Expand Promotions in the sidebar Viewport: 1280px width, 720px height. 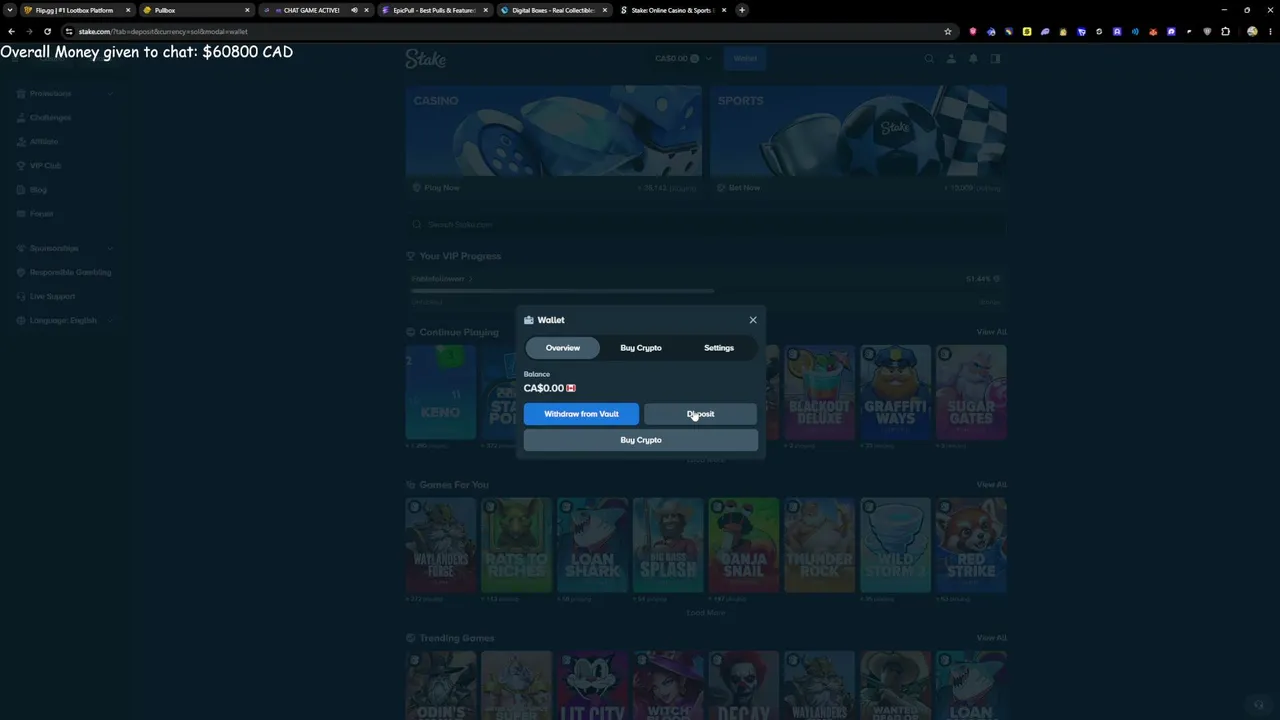(x=64, y=93)
